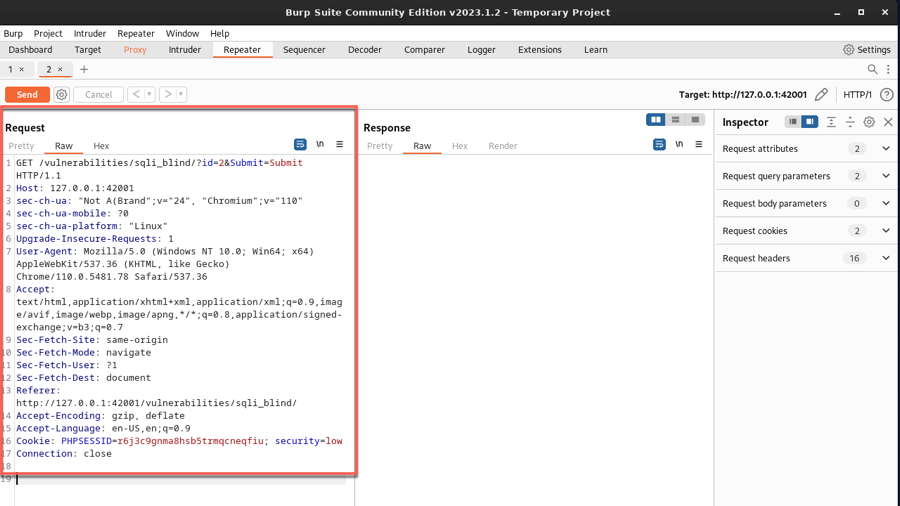Open the Project menu
900x506 pixels.
(48, 33)
